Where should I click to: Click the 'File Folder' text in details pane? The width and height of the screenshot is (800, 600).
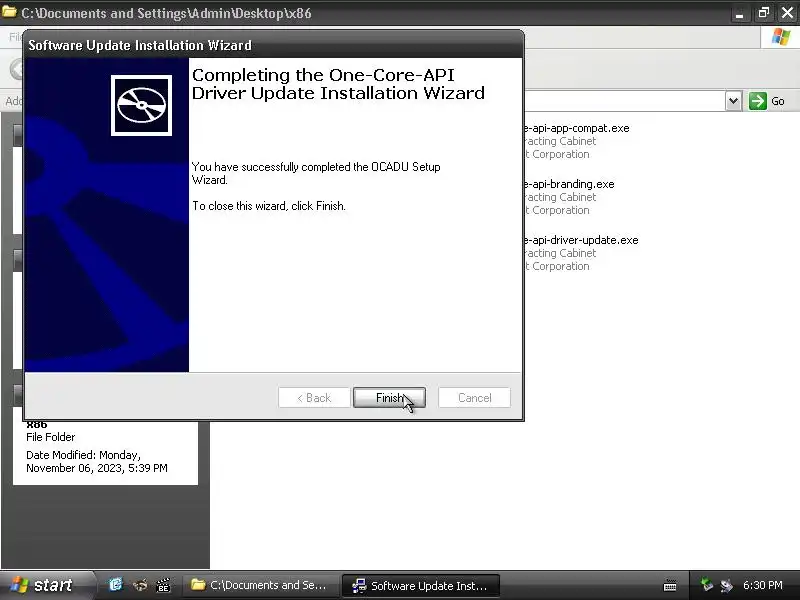pyautogui.click(x=51, y=437)
